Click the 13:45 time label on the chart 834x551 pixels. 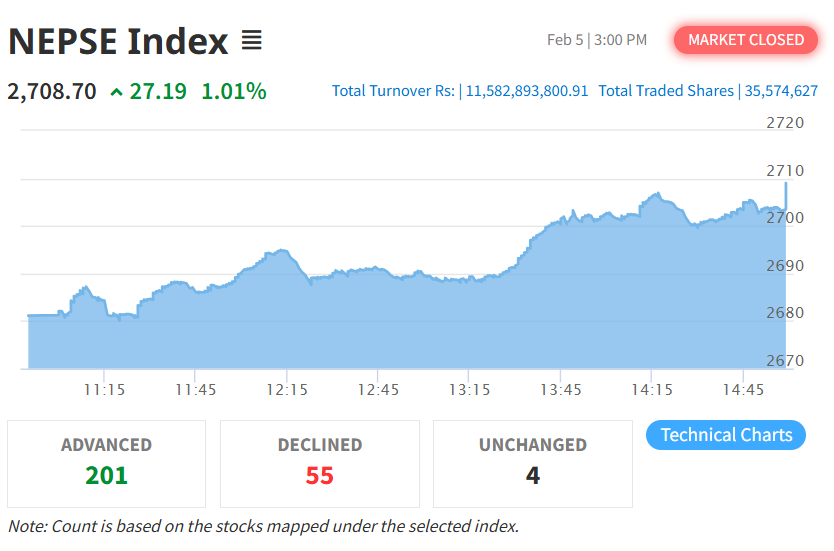pyautogui.click(x=561, y=389)
